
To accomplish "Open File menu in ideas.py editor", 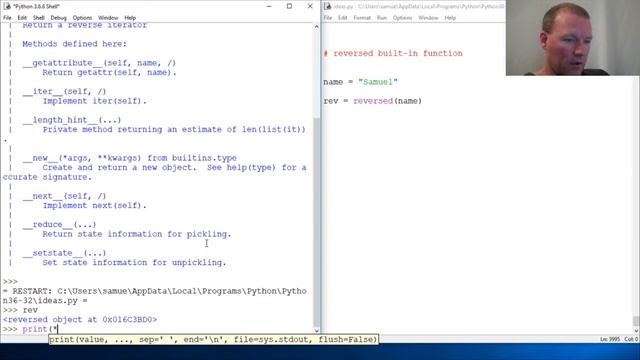I will 328,18.
